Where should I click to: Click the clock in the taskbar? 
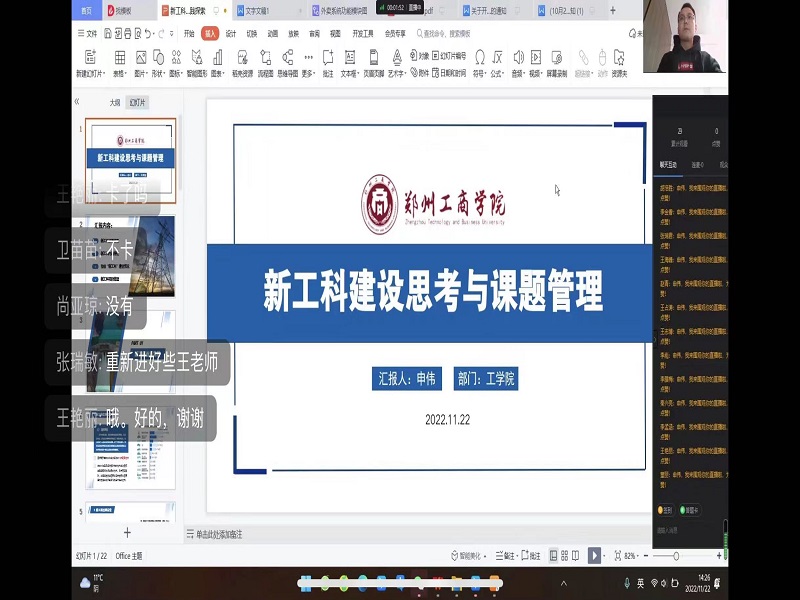[x=697, y=583]
